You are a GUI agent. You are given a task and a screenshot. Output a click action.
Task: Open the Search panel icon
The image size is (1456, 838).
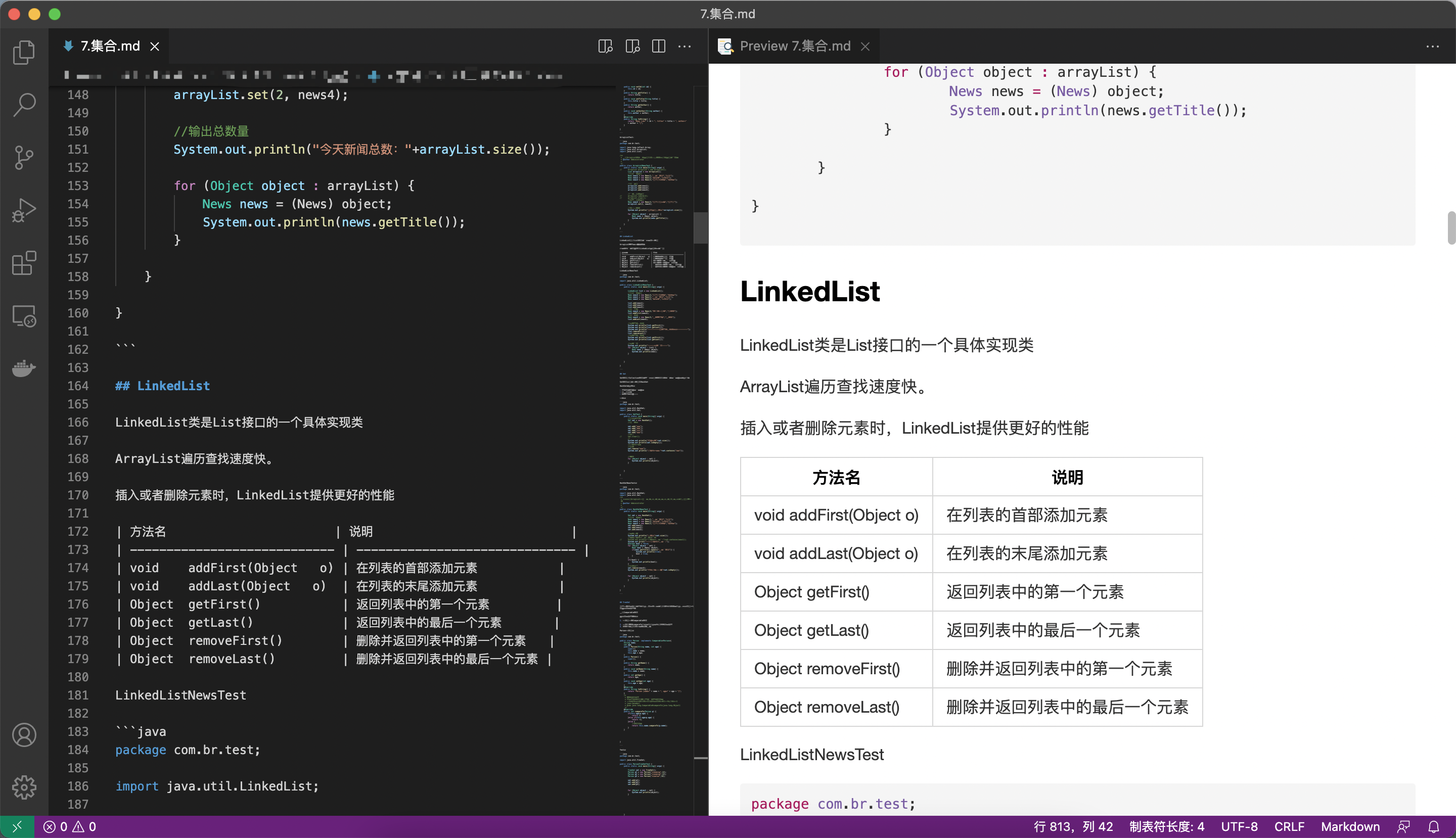(24, 105)
